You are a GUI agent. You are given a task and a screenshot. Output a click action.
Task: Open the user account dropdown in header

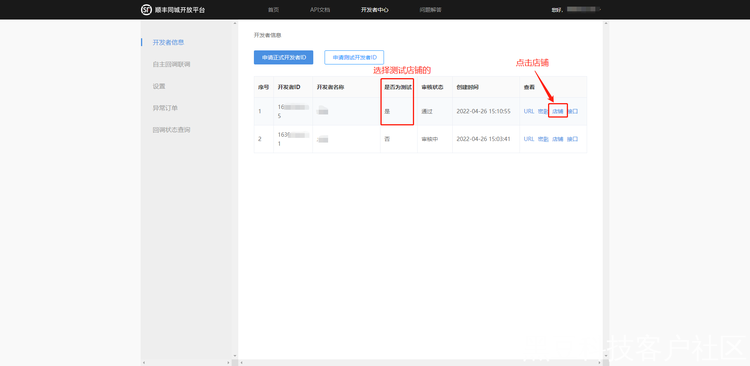[576, 10]
